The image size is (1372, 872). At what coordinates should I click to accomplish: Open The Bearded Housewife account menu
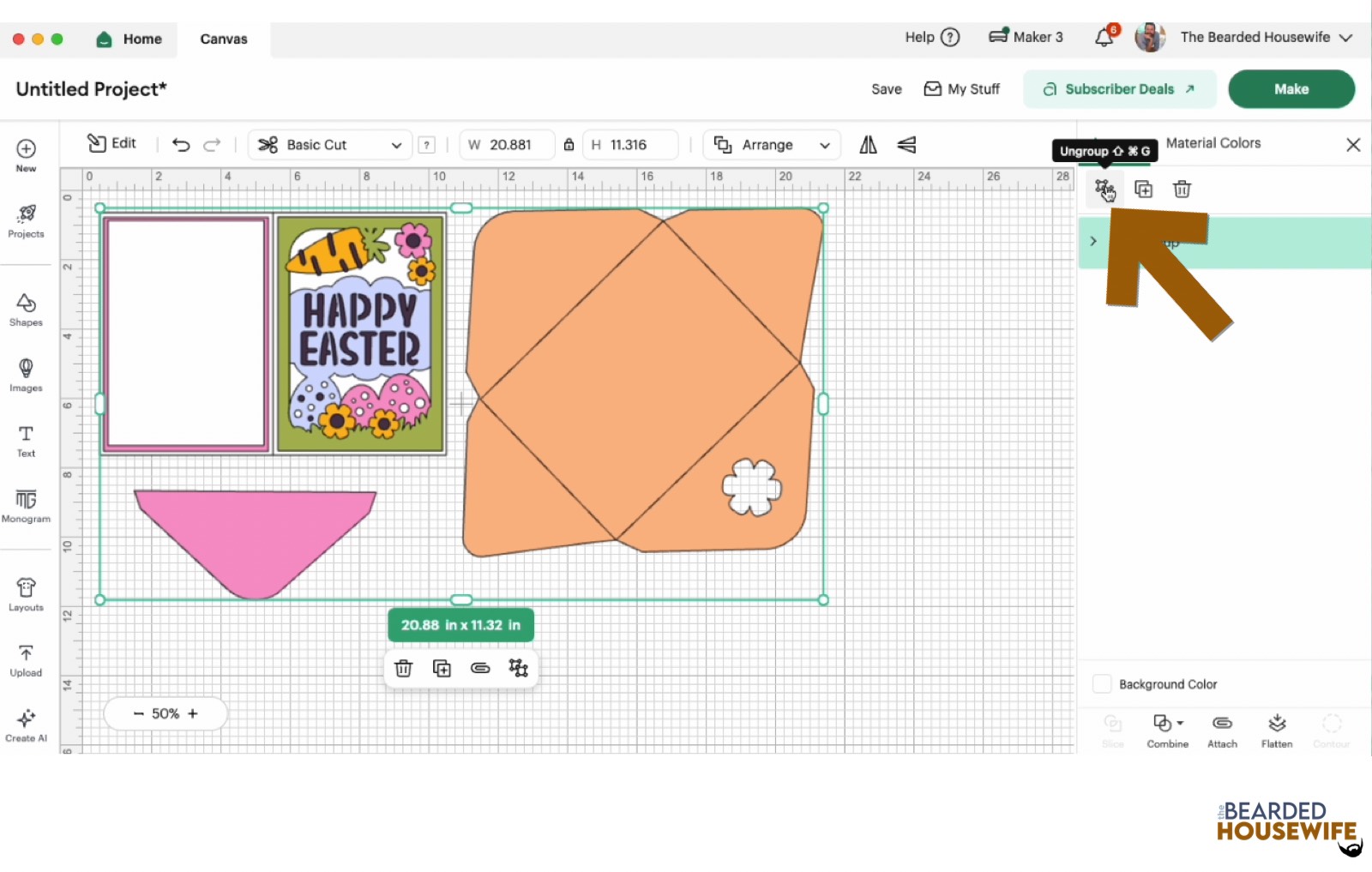click(x=1266, y=37)
